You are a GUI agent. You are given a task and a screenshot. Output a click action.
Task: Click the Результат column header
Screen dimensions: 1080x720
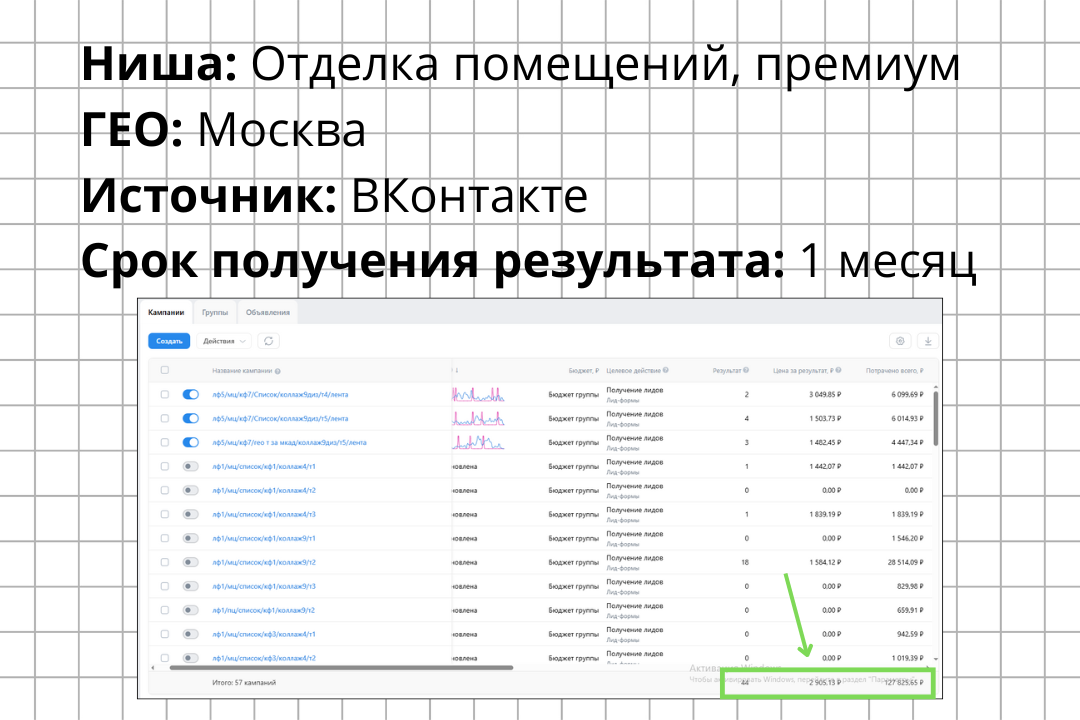pos(726,371)
